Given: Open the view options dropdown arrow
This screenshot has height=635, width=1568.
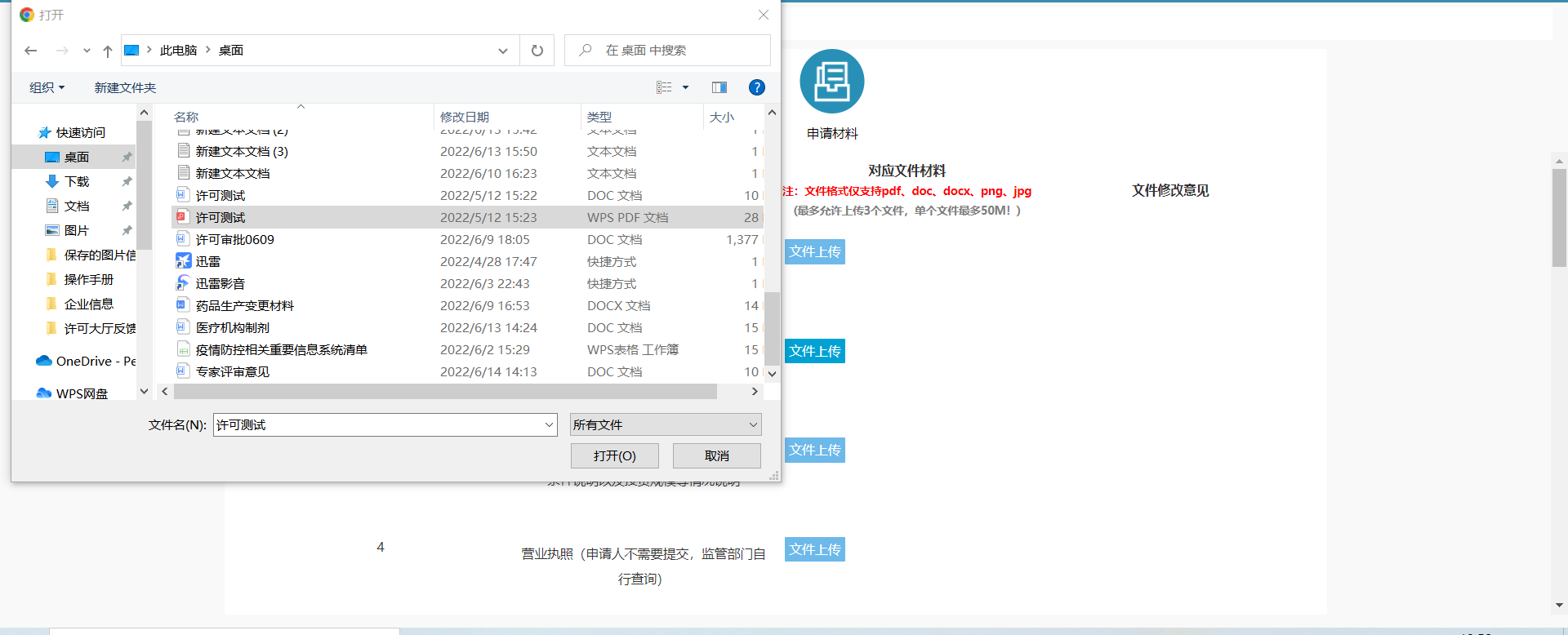Looking at the screenshot, I should point(685,87).
